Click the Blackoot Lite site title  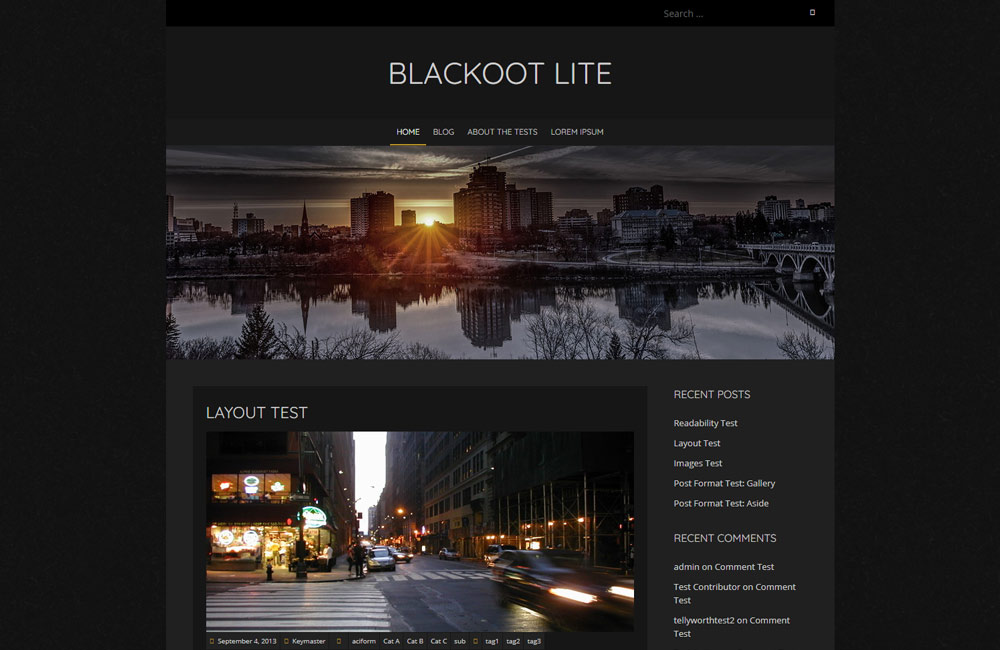click(500, 74)
